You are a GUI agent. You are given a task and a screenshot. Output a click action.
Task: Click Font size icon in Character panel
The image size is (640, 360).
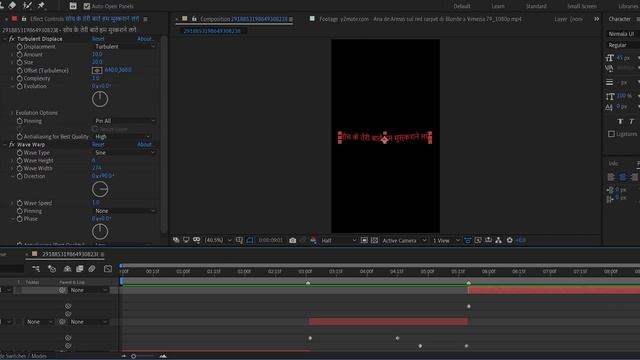609,58
